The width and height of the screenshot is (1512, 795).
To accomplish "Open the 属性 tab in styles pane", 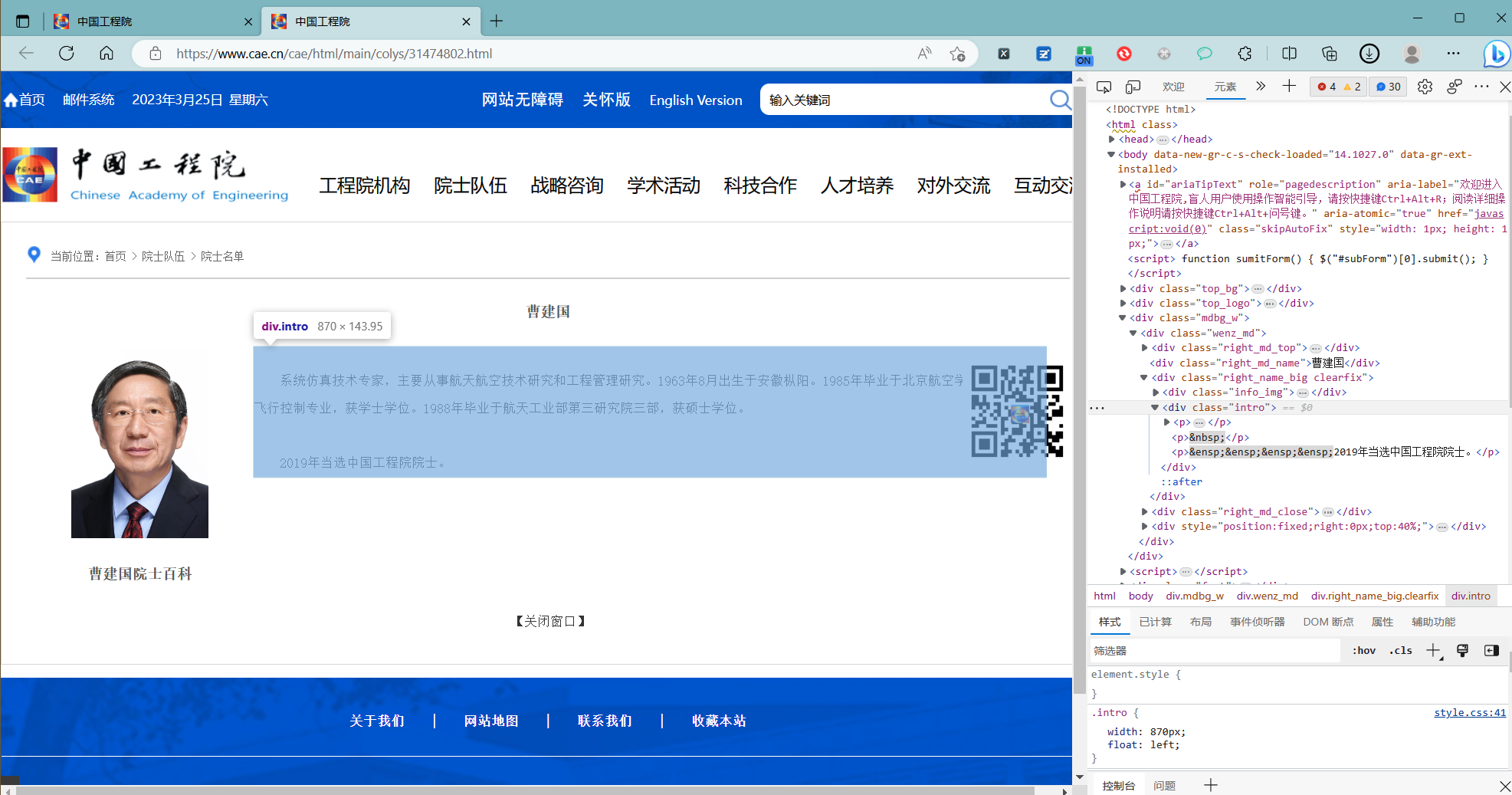I will [1382, 622].
